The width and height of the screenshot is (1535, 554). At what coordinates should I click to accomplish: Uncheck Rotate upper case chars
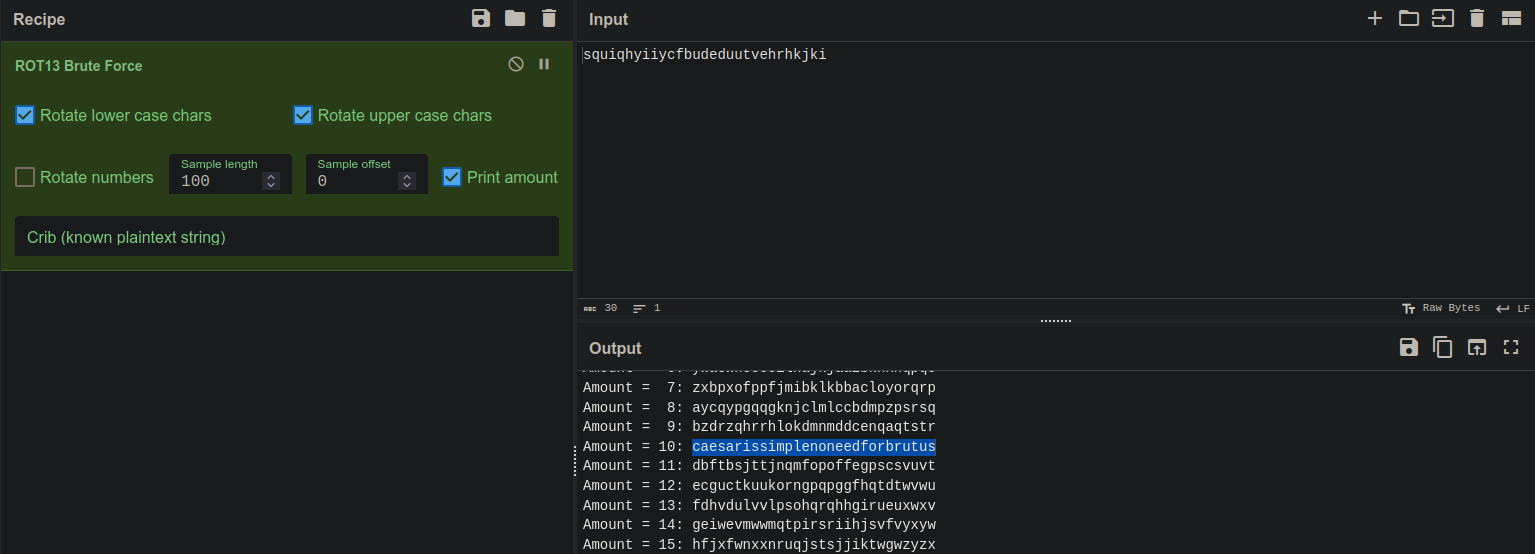[303, 115]
